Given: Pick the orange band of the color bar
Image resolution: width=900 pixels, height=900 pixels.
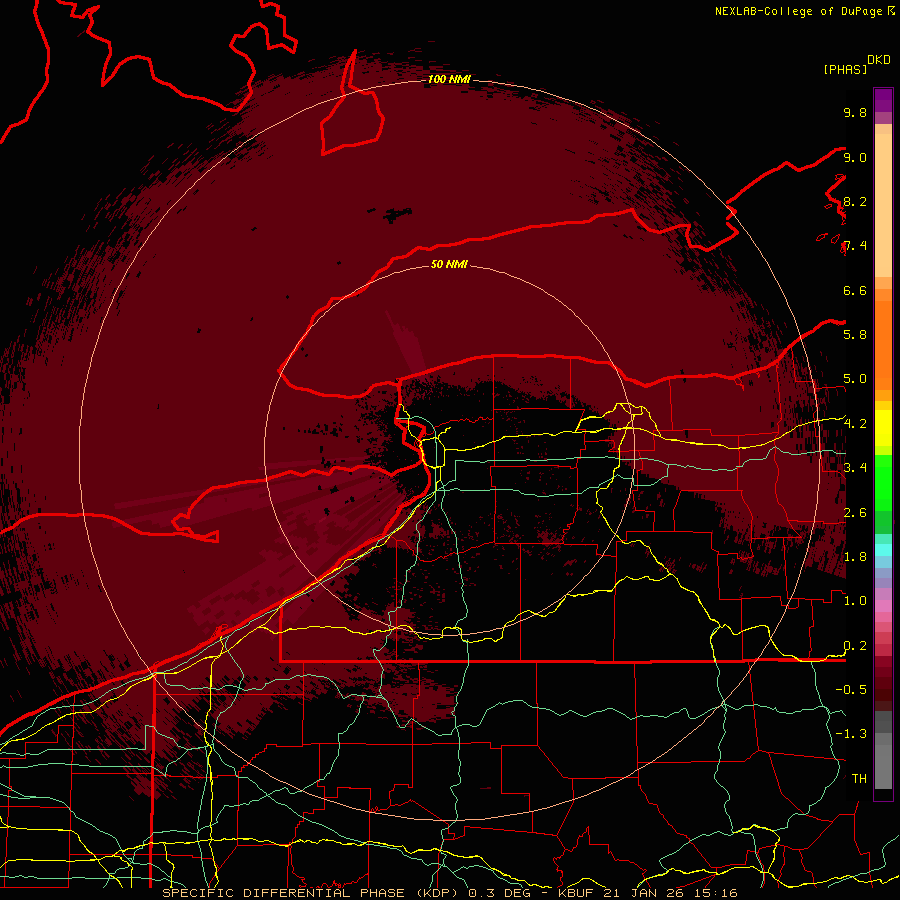Looking at the screenshot, I should coord(883,344).
